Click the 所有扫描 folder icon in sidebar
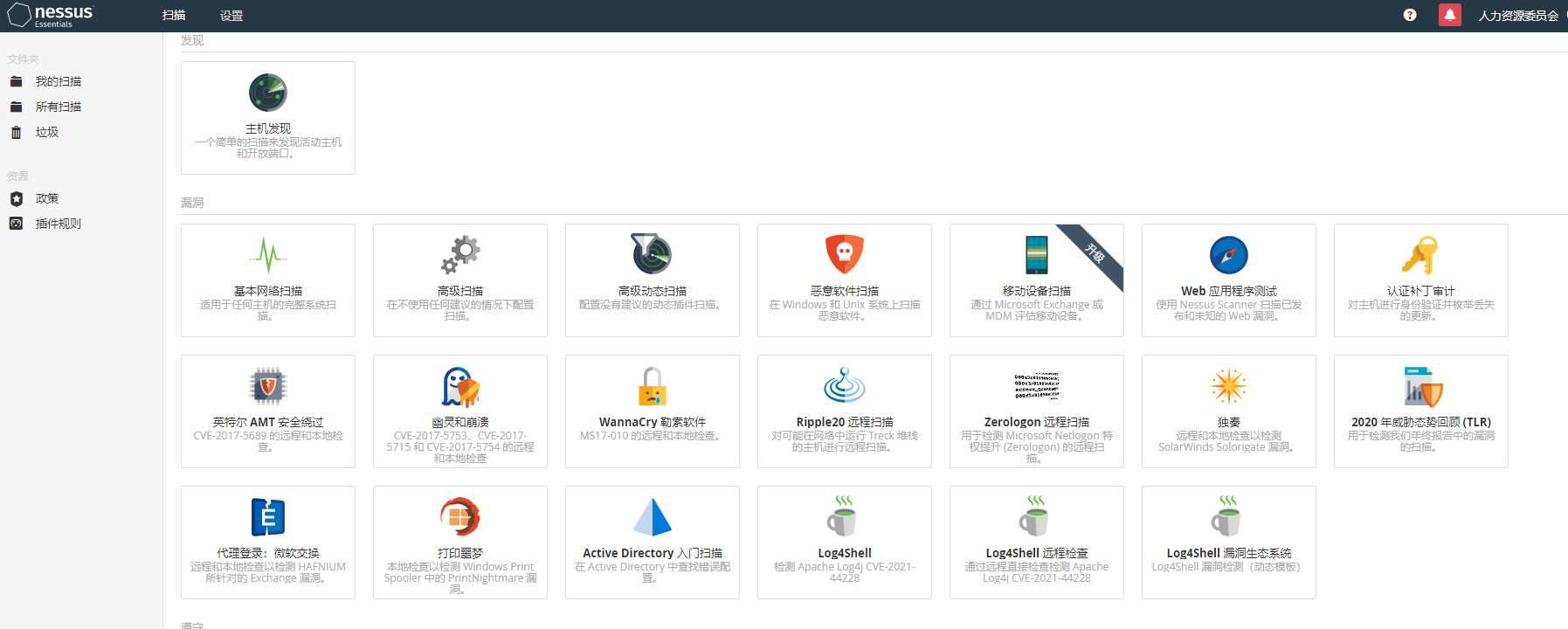The image size is (1568, 629). pyautogui.click(x=16, y=107)
